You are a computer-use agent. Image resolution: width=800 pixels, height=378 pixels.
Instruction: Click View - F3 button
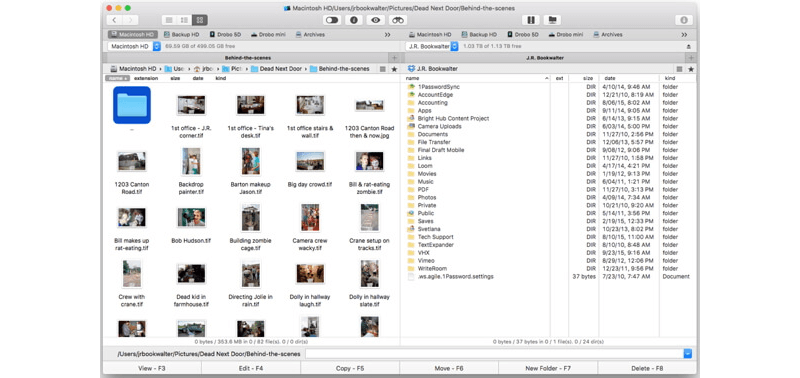pos(152,368)
